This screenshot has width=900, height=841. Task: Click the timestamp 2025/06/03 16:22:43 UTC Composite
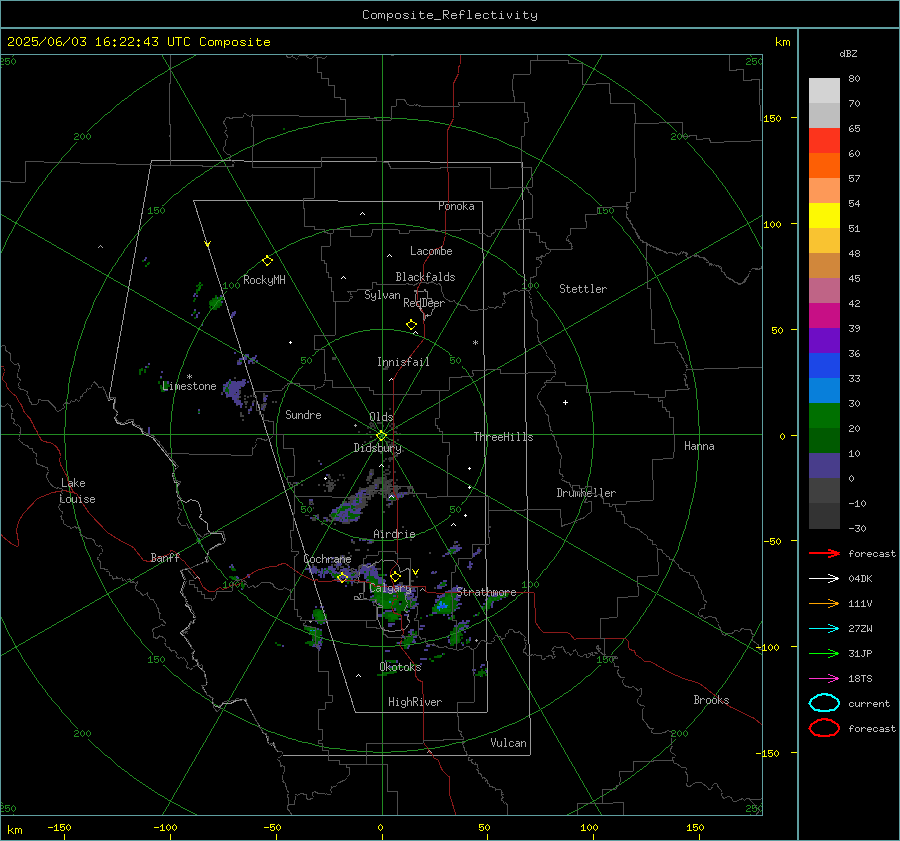[x=138, y=42]
